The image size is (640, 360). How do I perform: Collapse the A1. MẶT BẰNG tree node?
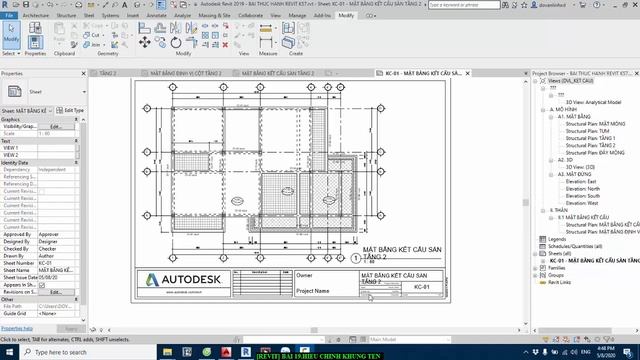tap(551, 117)
